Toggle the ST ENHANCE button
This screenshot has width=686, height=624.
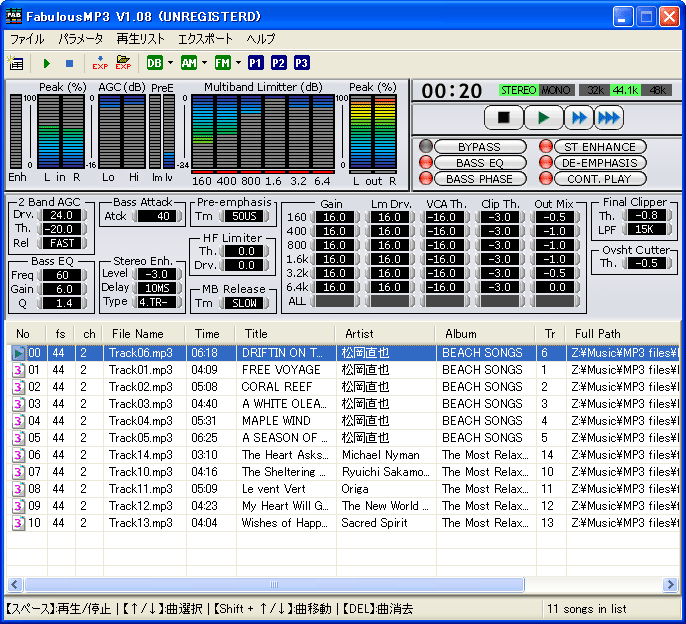[x=600, y=147]
